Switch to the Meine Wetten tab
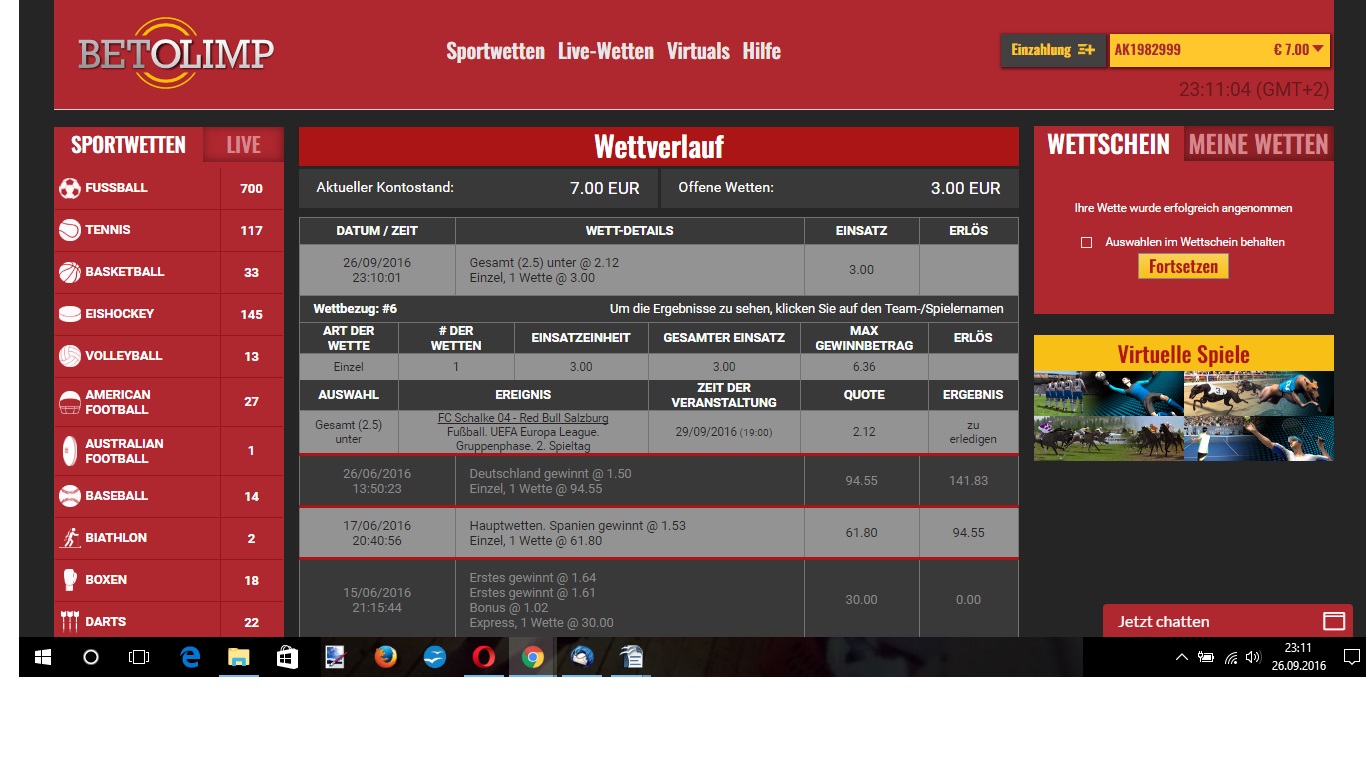This screenshot has width=1366, height=768. [x=1259, y=144]
